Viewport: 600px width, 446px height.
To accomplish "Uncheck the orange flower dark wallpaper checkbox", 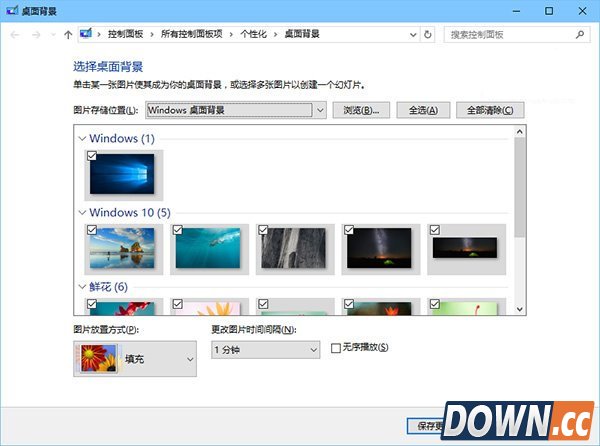I will (349, 304).
